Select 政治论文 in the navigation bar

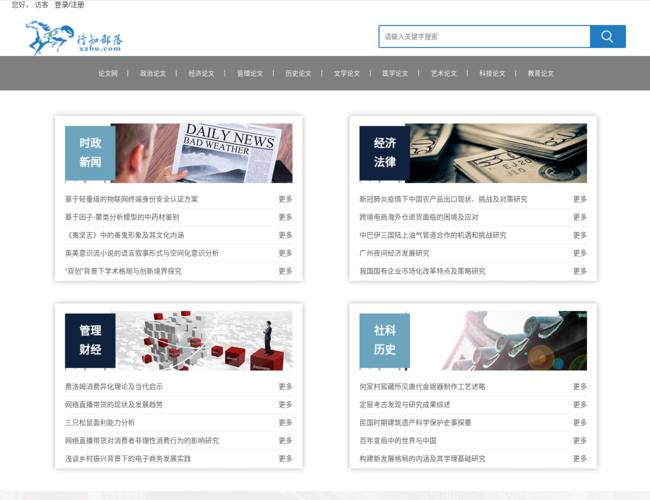(x=153, y=73)
